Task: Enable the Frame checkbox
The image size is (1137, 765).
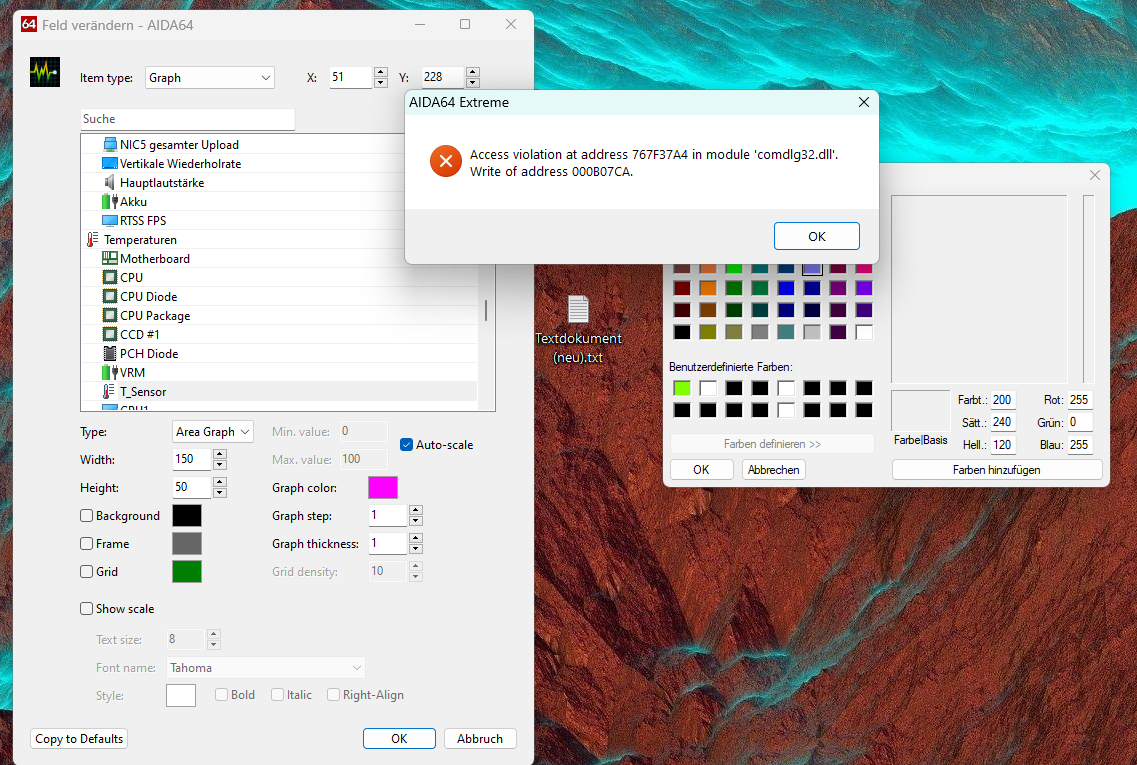Action: [x=86, y=544]
